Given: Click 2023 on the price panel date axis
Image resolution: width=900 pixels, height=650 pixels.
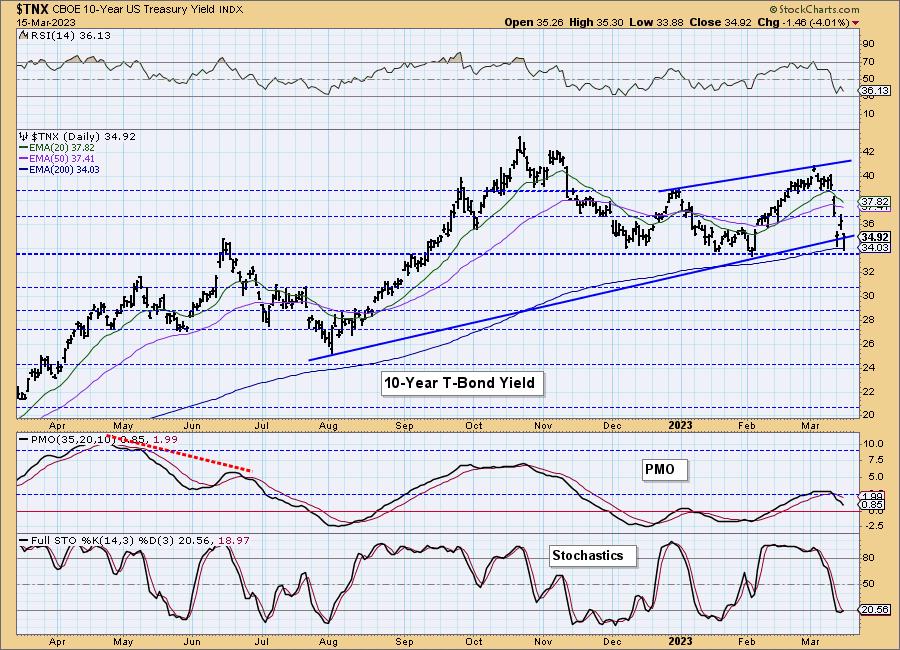Looking at the screenshot, I should tap(681, 426).
